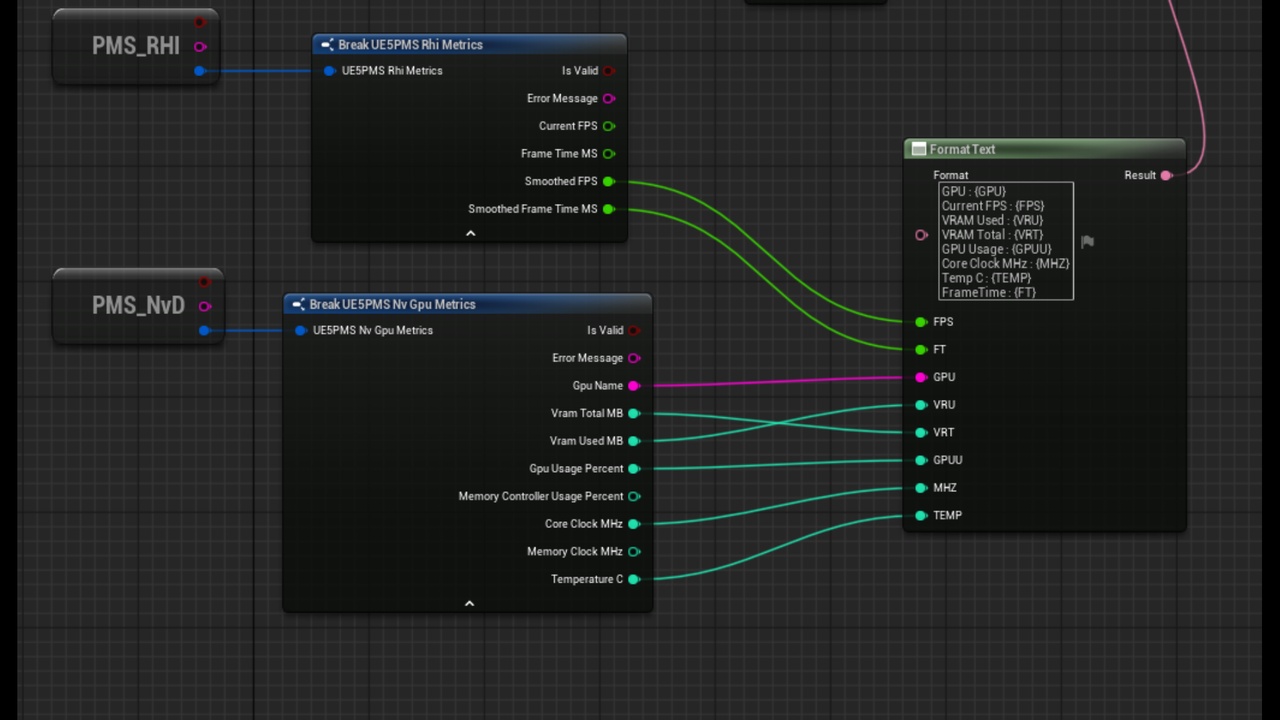Select the Current FPS output pin
The image size is (1280, 720).
(x=609, y=126)
